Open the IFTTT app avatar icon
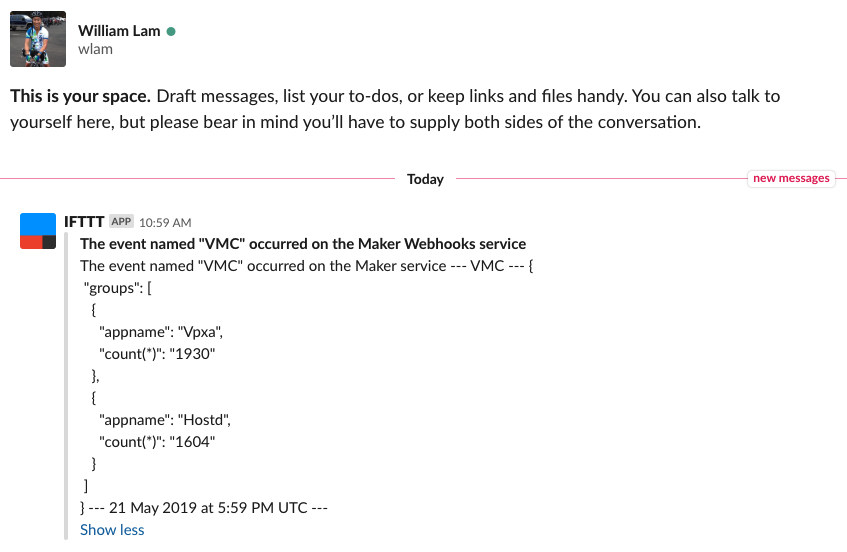The image size is (847, 552). pyautogui.click(x=38, y=230)
